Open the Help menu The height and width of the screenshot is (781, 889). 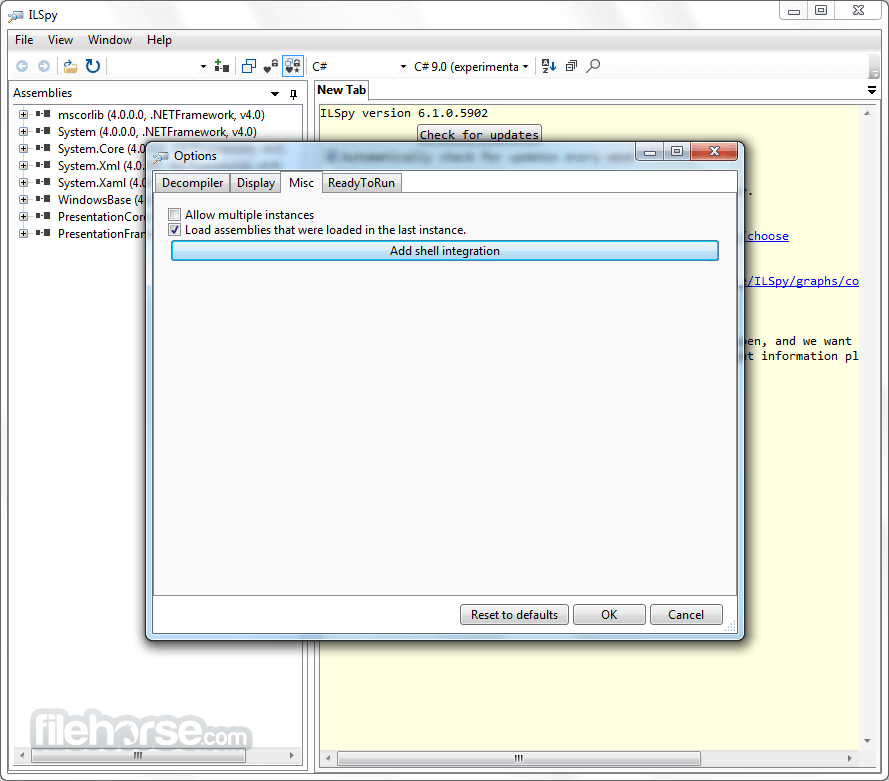coord(159,40)
